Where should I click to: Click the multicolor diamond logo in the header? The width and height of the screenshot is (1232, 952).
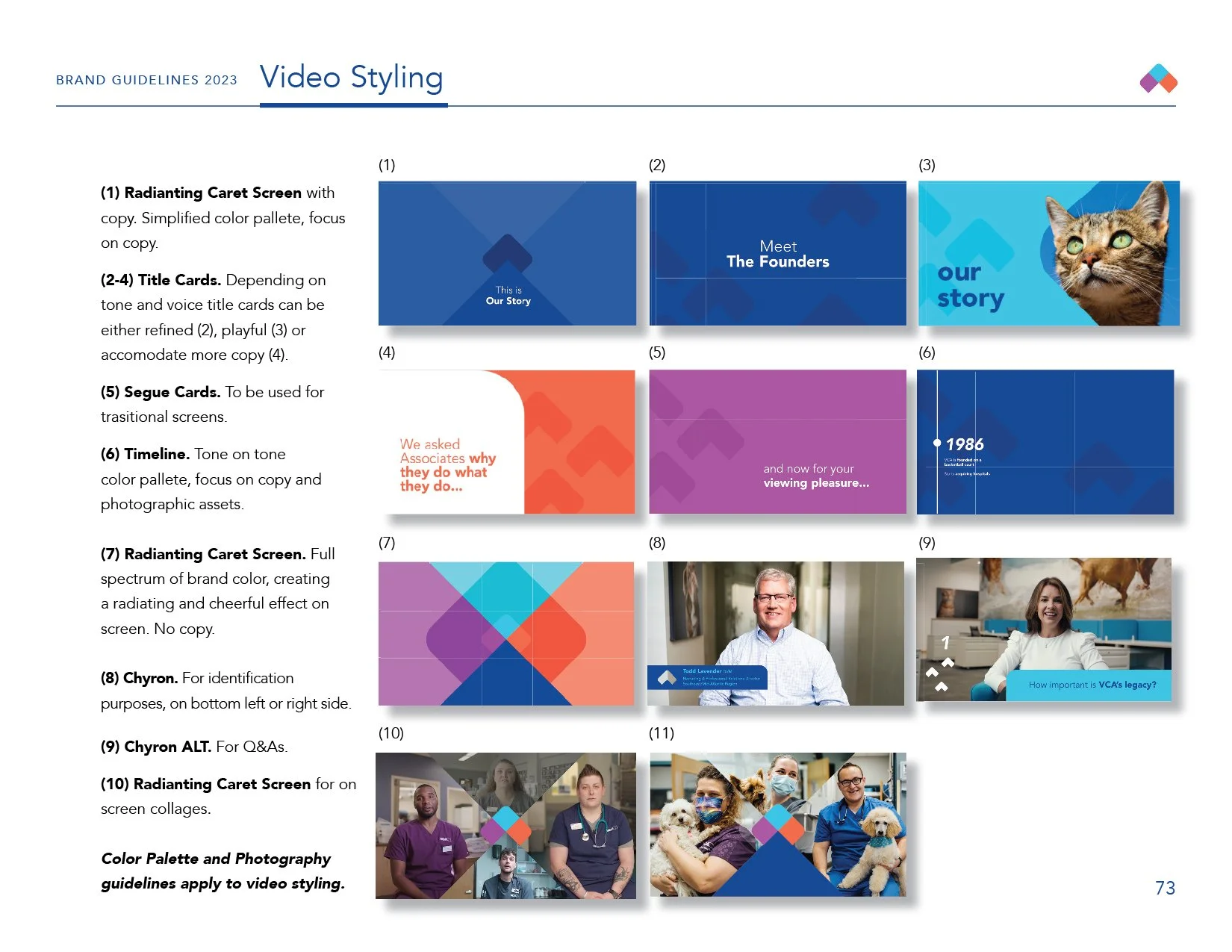pyautogui.click(x=1158, y=78)
